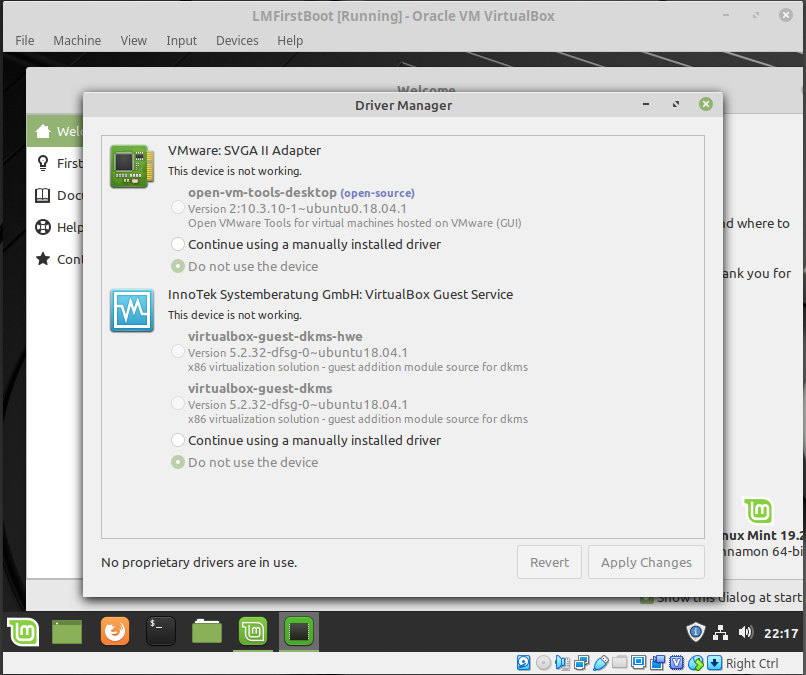Click 'Version 2:10.3.10-1~ubuntu0.18.04.1' text
Image resolution: width=806 pixels, height=675 pixels.
click(297, 208)
